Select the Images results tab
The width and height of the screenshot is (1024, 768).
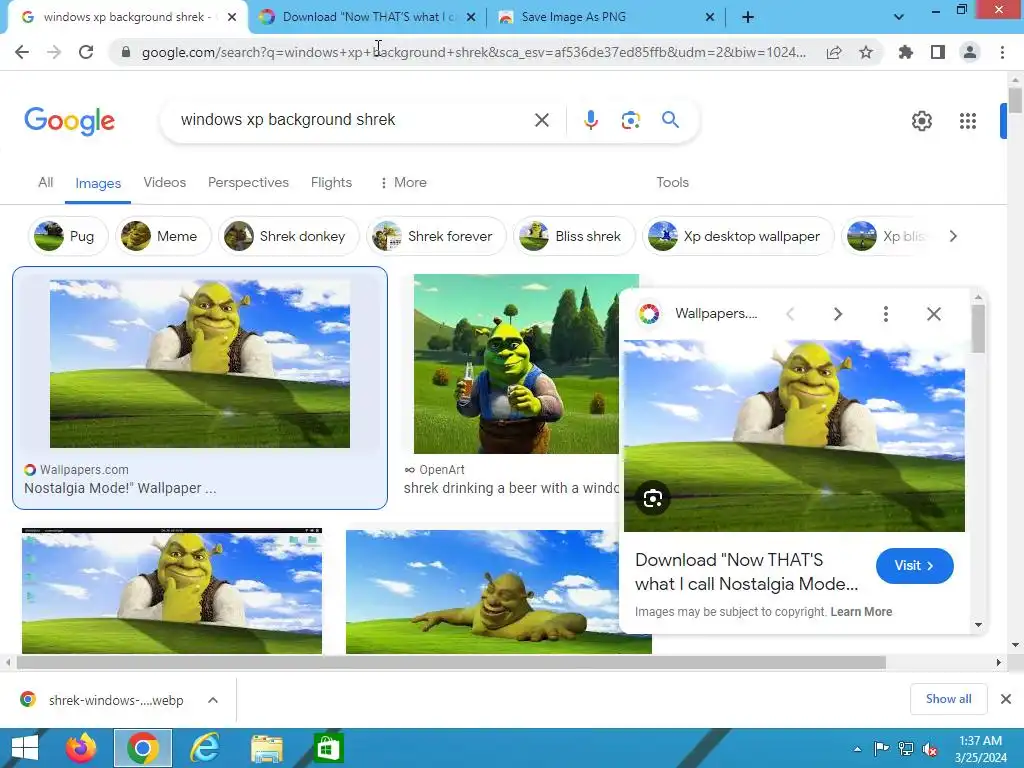click(x=98, y=184)
